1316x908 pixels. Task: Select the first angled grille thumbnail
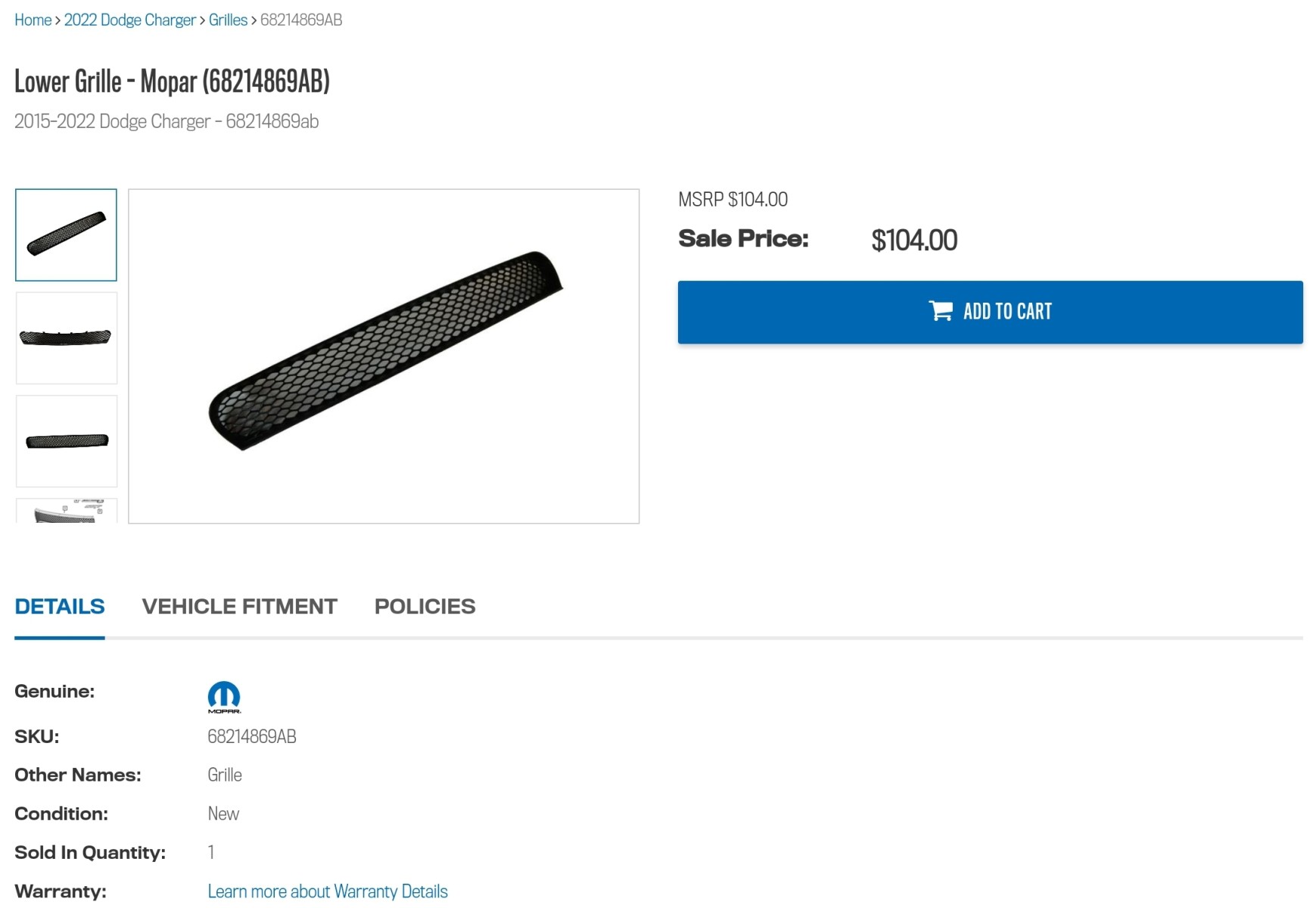[x=66, y=235]
